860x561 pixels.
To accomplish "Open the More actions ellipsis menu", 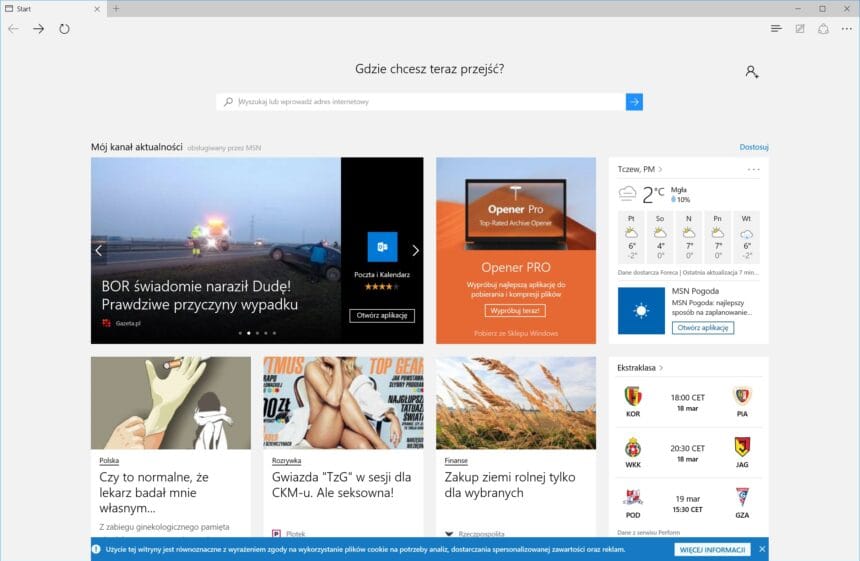I will point(846,29).
